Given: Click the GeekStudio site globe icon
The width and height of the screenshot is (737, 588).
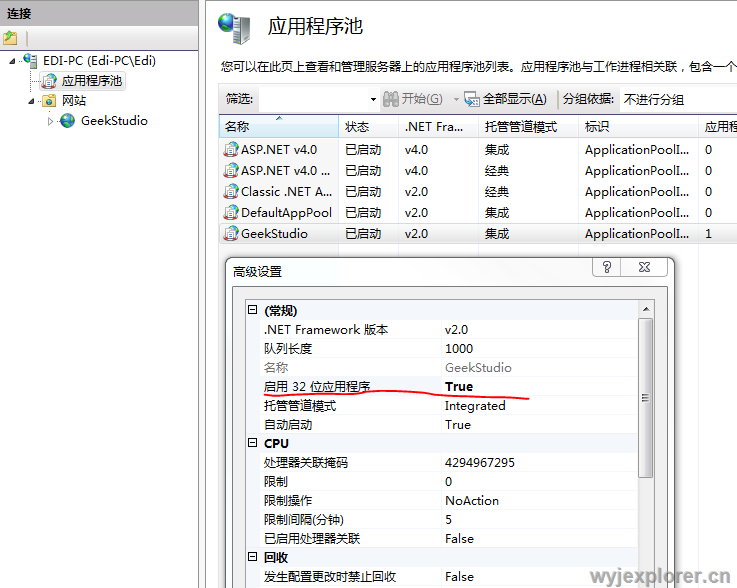Looking at the screenshot, I should 68,121.
